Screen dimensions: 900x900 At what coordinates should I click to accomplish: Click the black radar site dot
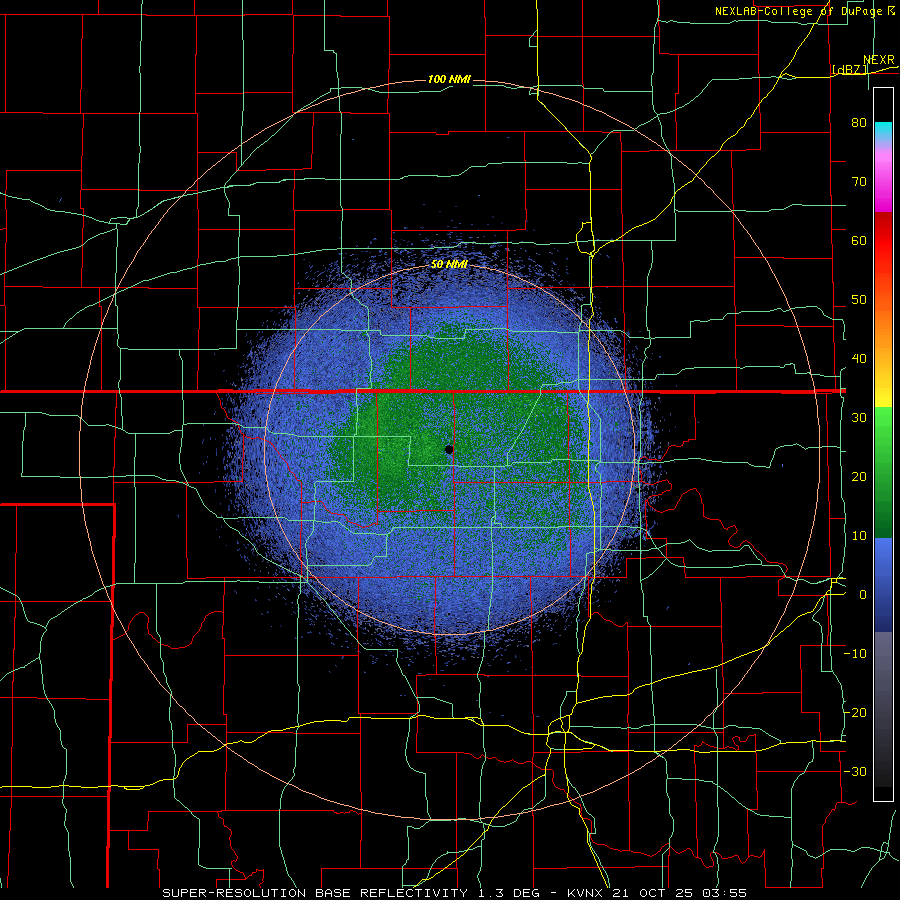coord(449,449)
